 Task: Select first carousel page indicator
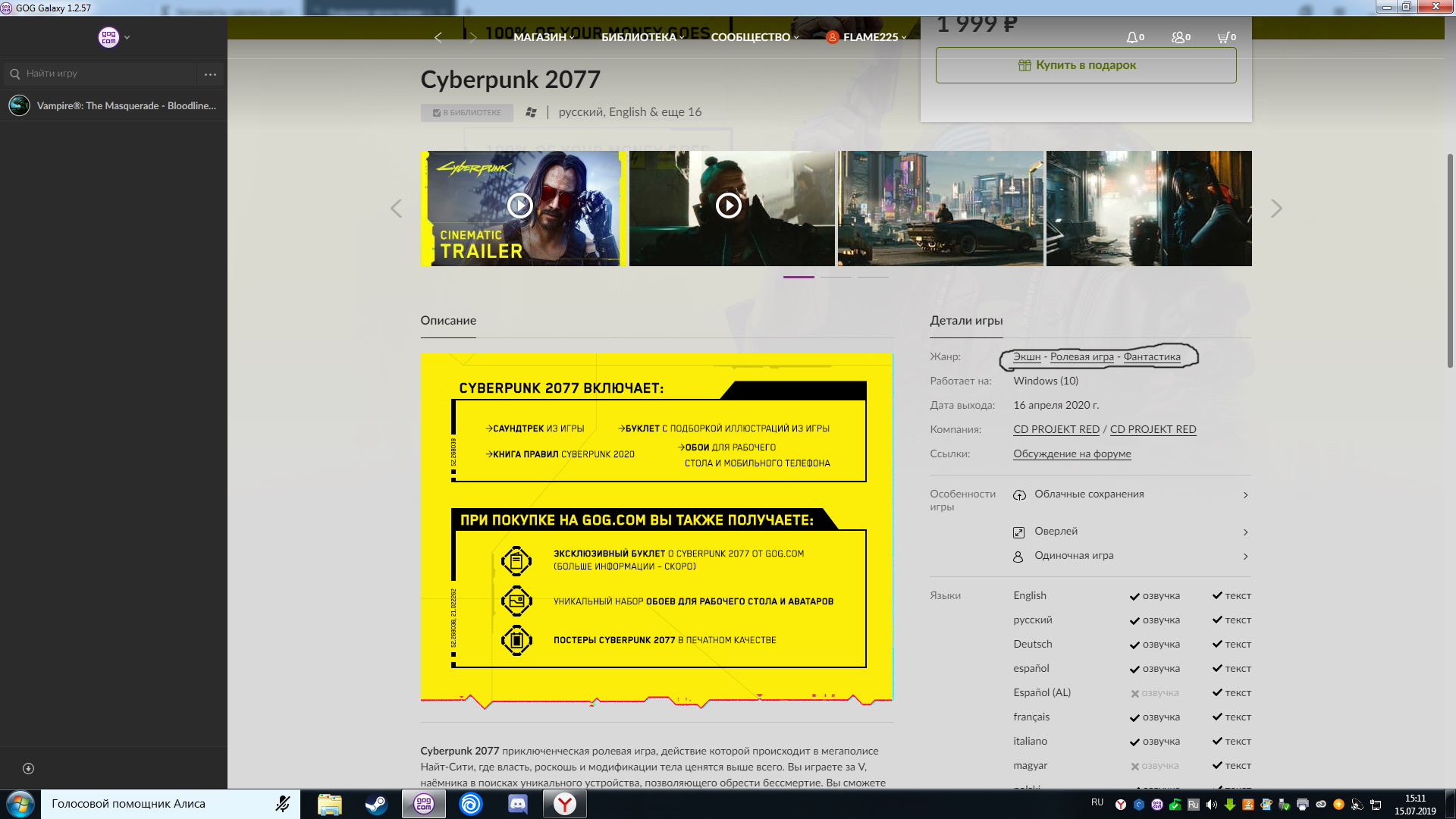[799, 277]
